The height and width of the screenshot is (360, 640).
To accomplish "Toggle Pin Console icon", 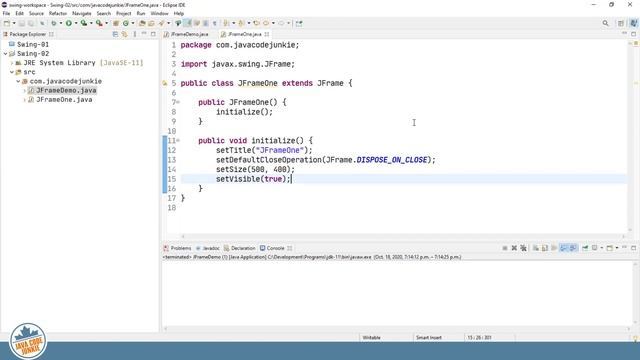I will coord(585,248).
